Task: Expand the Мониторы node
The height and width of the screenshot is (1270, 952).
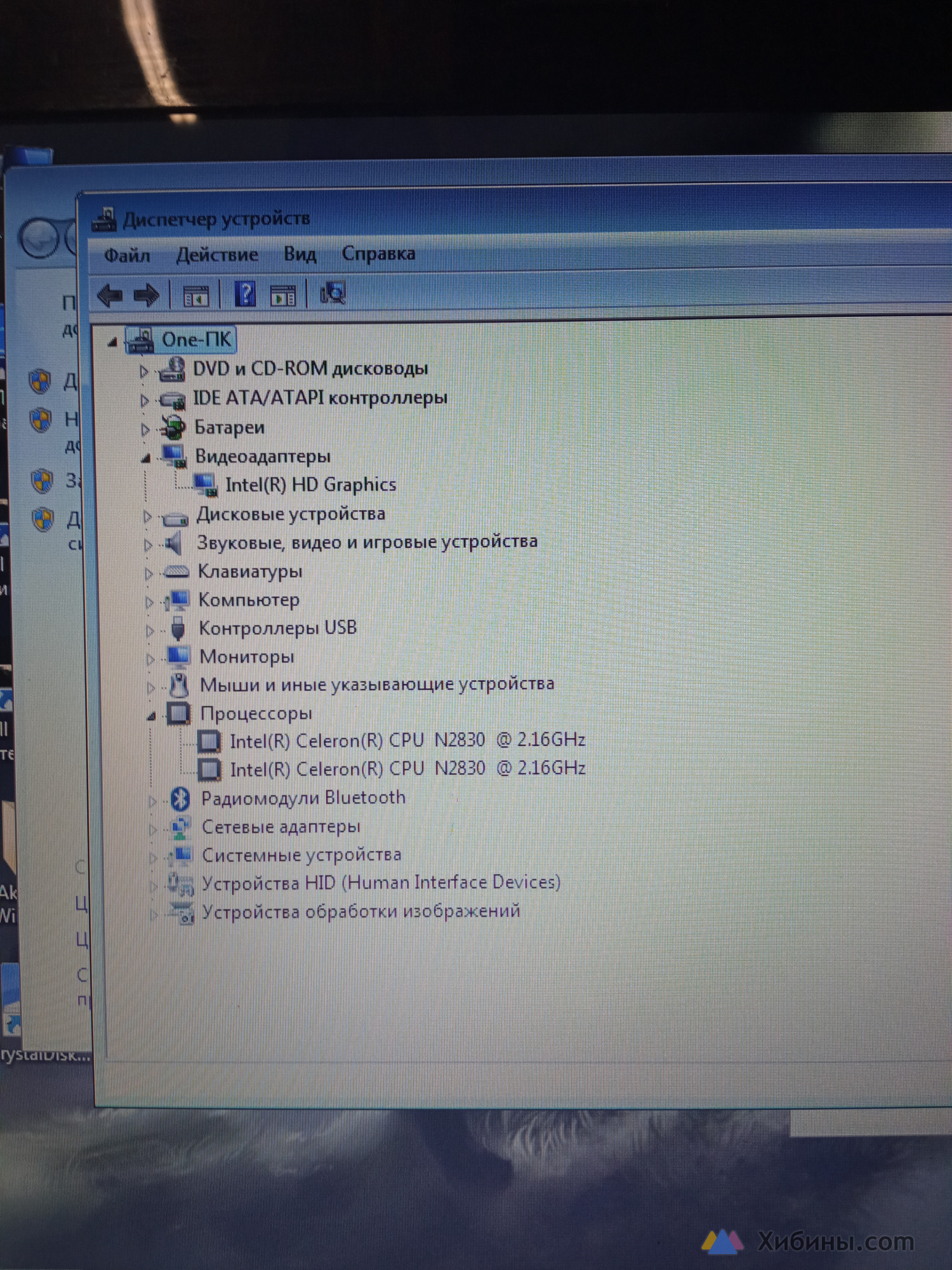Action: [x=150, y=659]
